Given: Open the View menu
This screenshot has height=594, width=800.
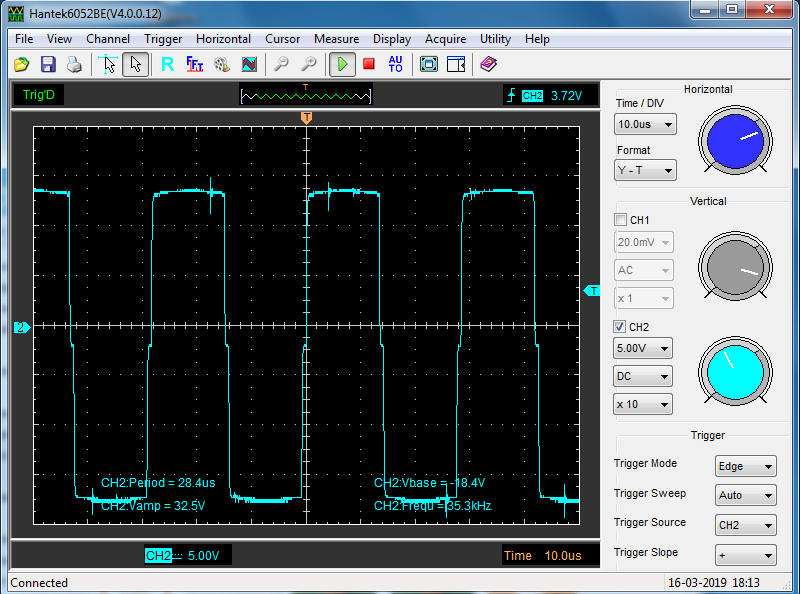Looking at the screenshot, I should point(59,39).
